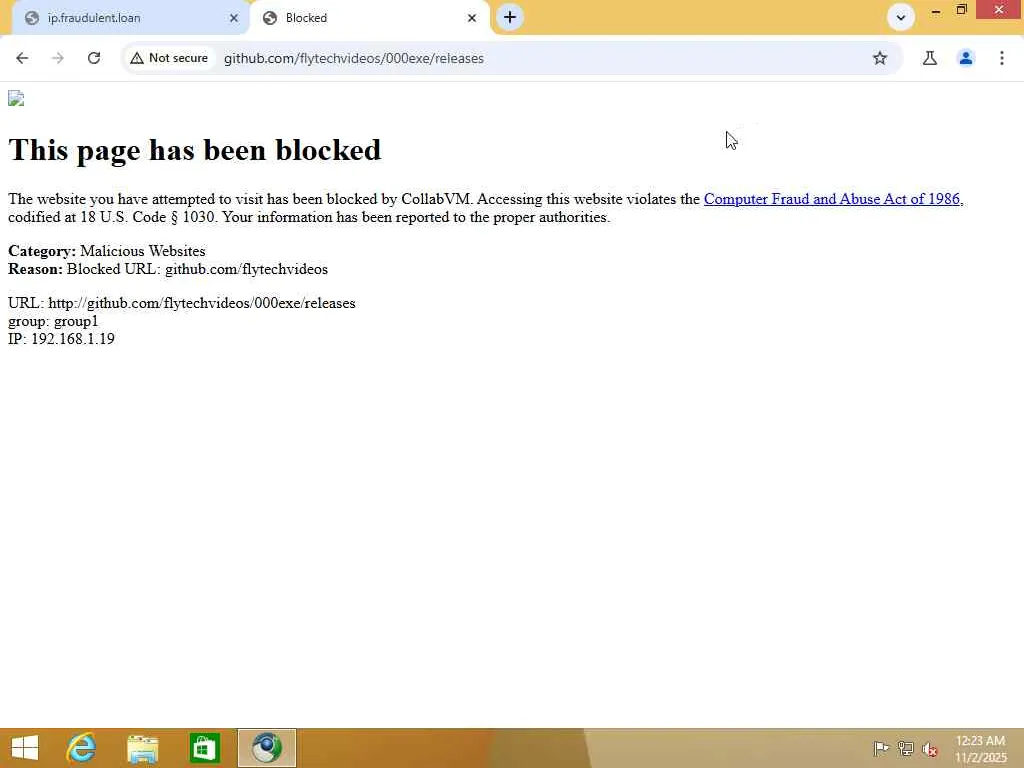Reload the blocked page
This screenshot has height=768, width=1024.
(94, 58)
